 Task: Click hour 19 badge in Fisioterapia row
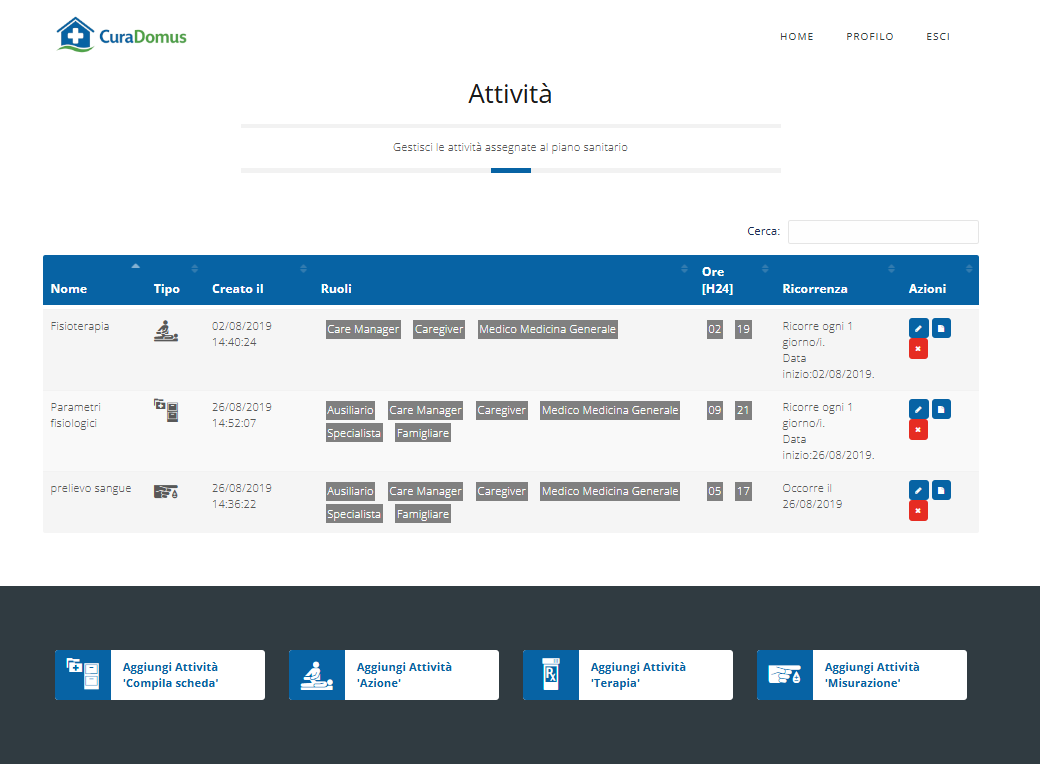[743, 330]
